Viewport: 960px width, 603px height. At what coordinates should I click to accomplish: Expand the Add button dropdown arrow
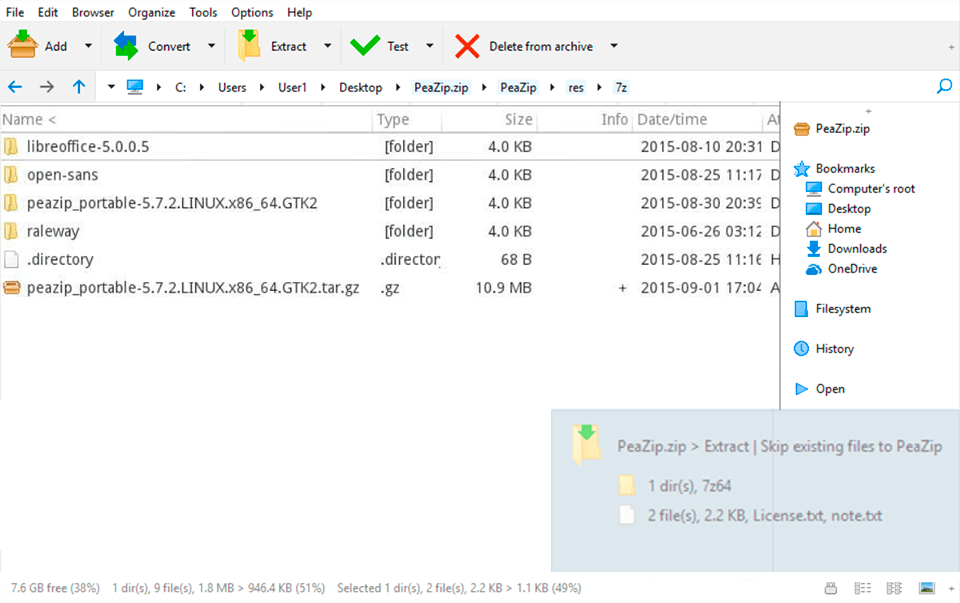pyautogui.click(x=88, y=46)
